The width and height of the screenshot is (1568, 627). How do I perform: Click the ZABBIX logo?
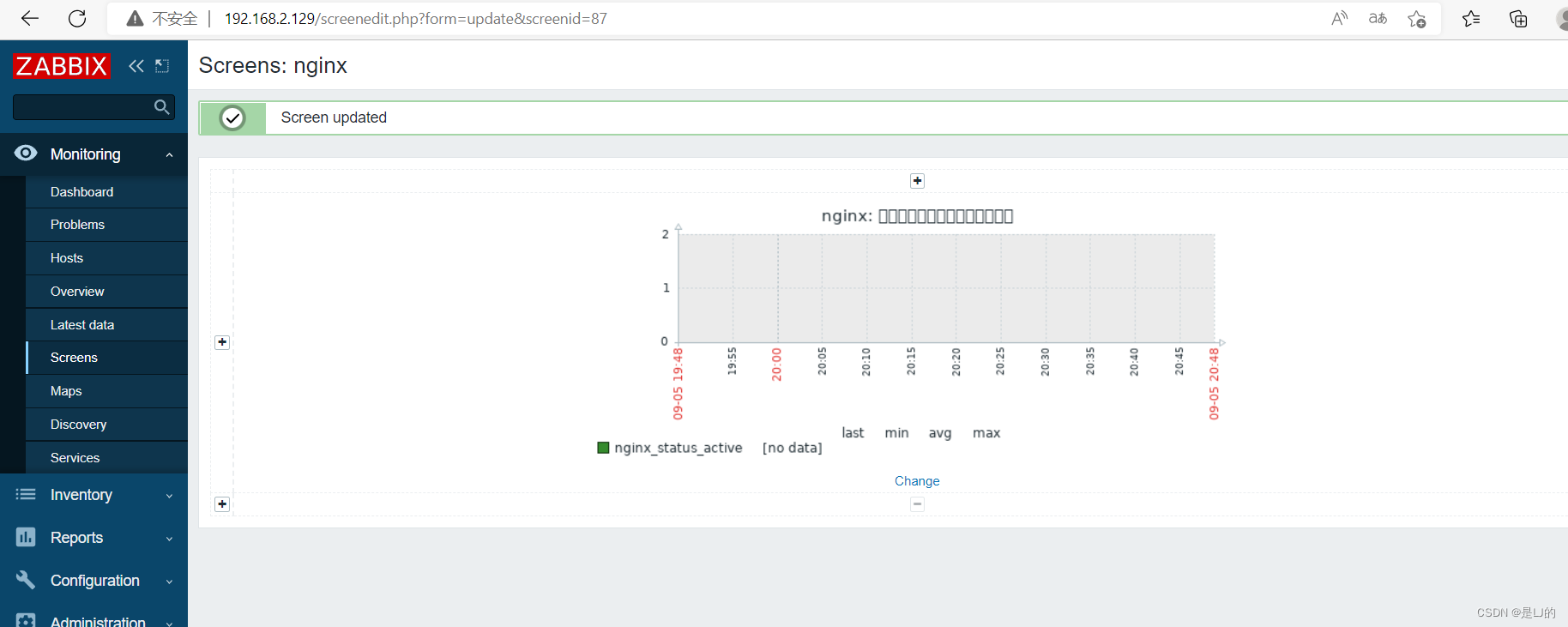(x=62, y=66)
